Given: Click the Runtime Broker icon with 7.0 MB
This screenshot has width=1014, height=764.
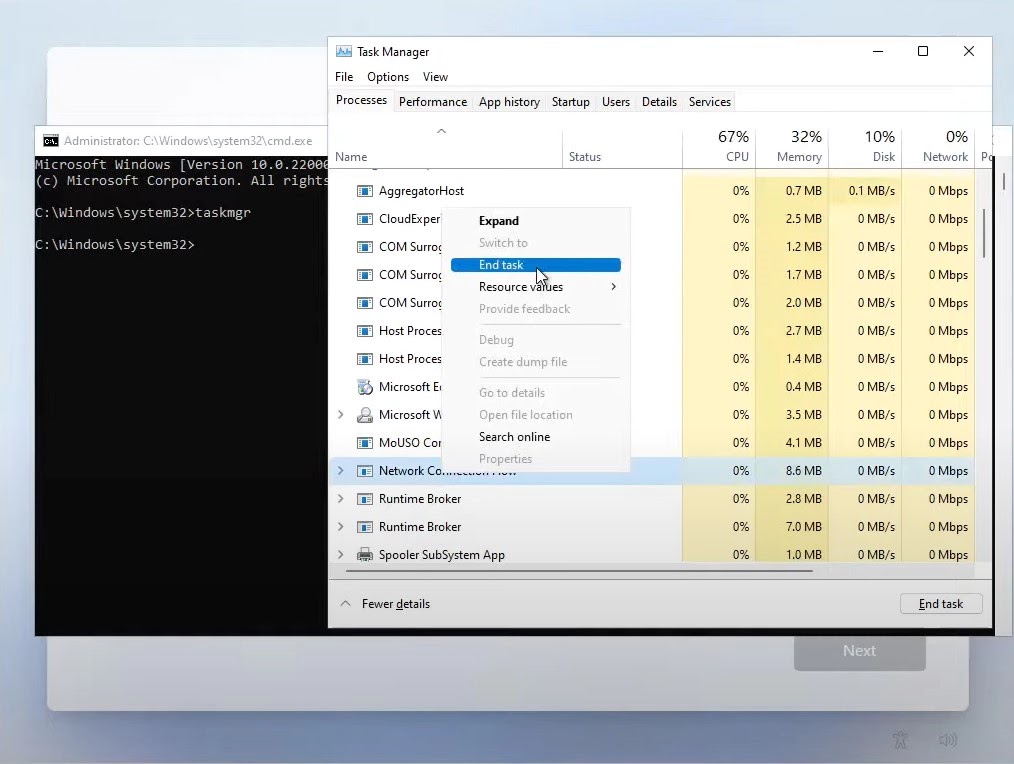Looking at the screenshot, I should [365, 527].
